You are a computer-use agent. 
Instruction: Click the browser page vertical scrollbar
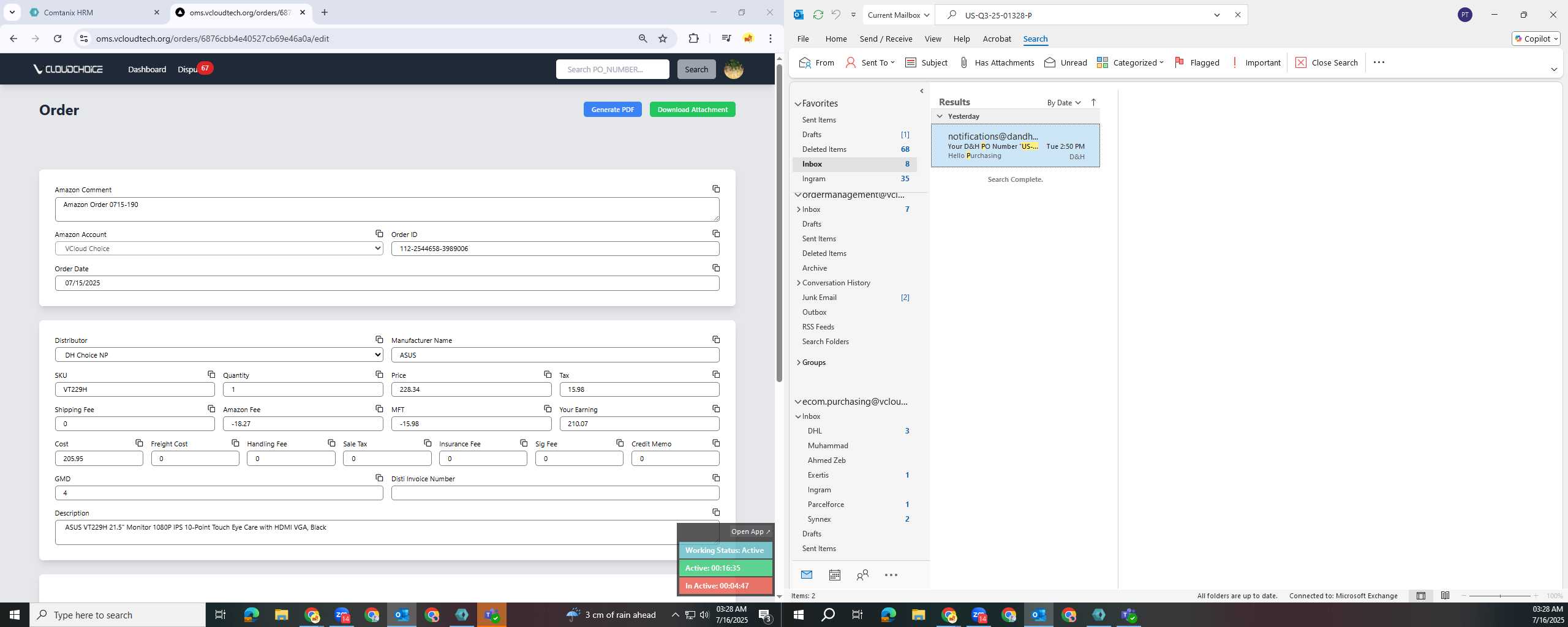779,223
